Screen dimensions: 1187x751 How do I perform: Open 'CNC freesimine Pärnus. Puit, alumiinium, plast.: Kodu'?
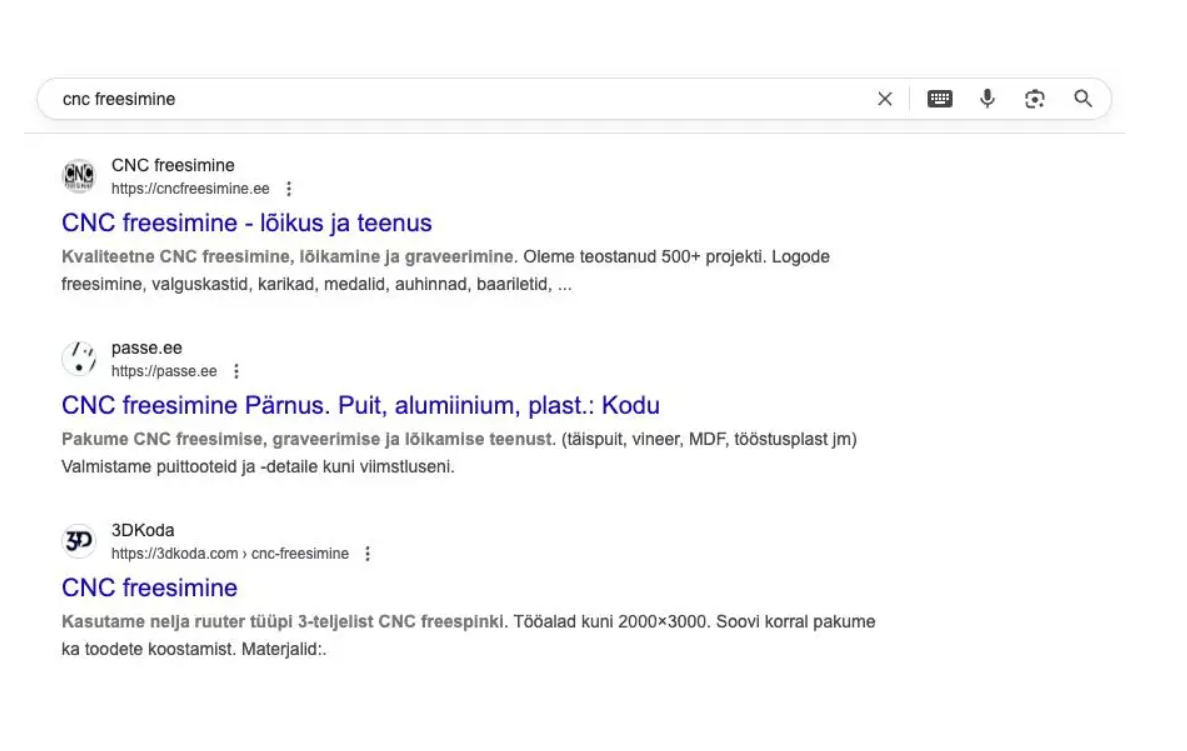tap(360, 405)
